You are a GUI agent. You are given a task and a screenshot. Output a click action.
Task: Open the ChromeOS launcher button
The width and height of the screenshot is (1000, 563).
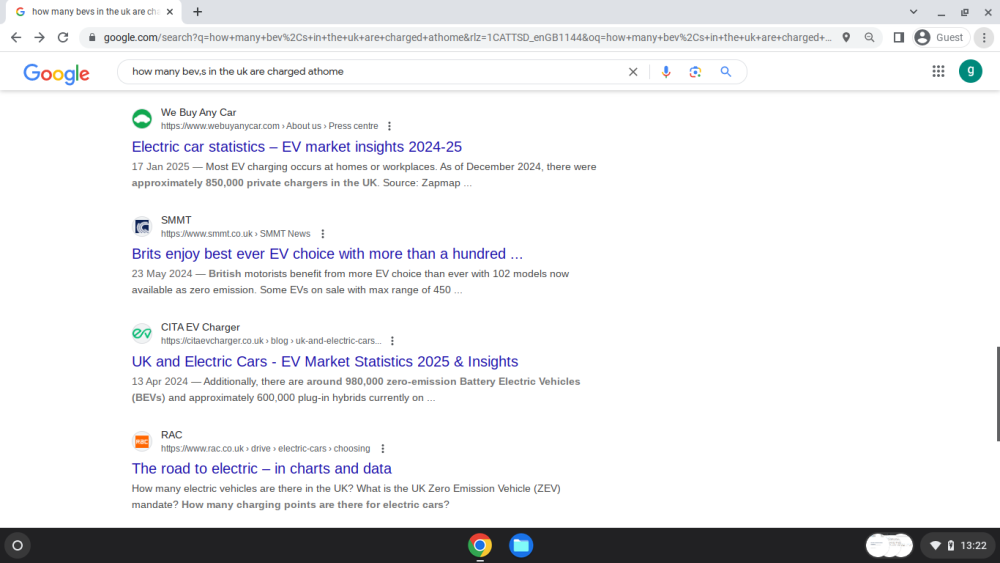click(18, 546)
